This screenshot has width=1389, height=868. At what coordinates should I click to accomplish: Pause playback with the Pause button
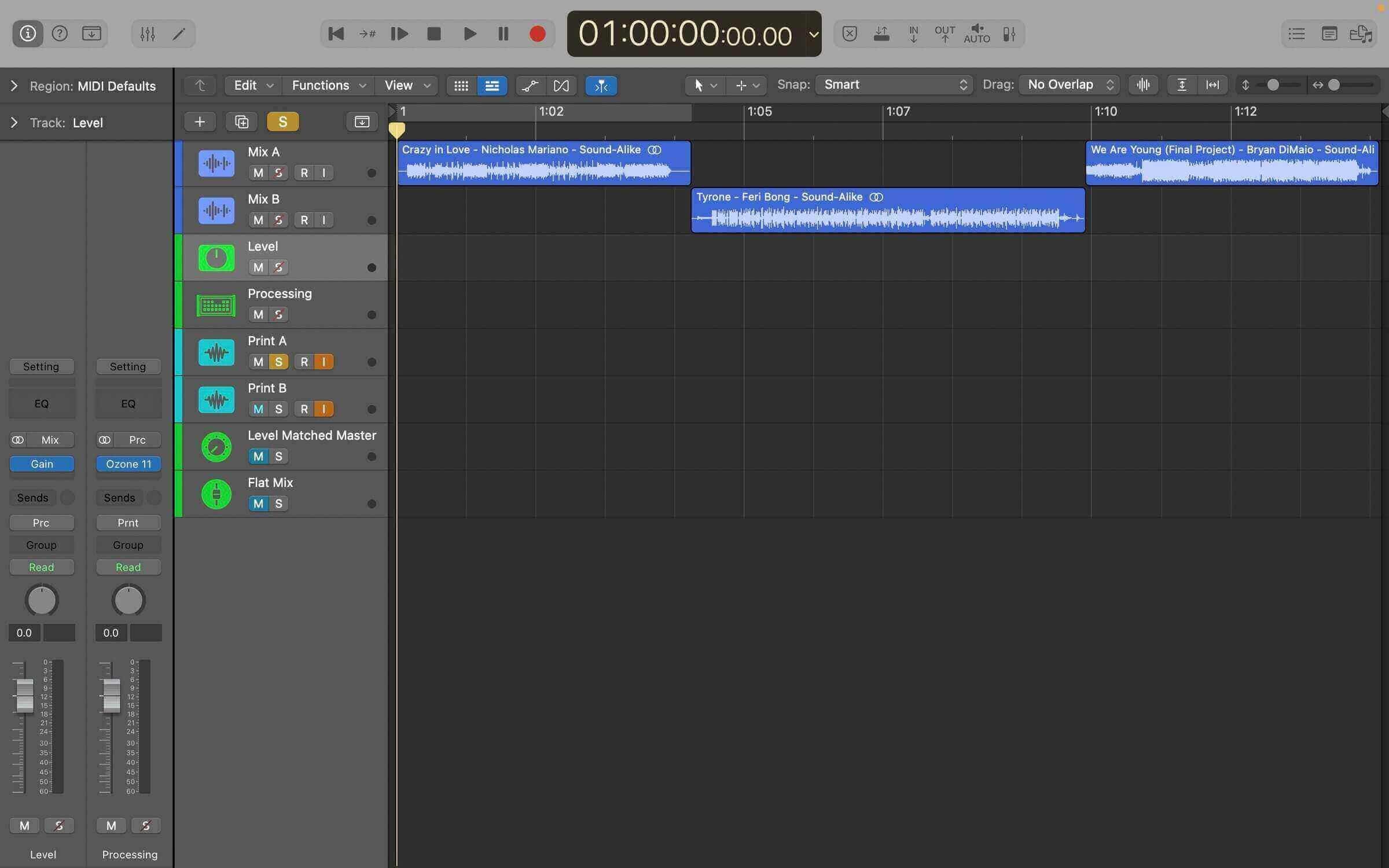coord(504,34)
